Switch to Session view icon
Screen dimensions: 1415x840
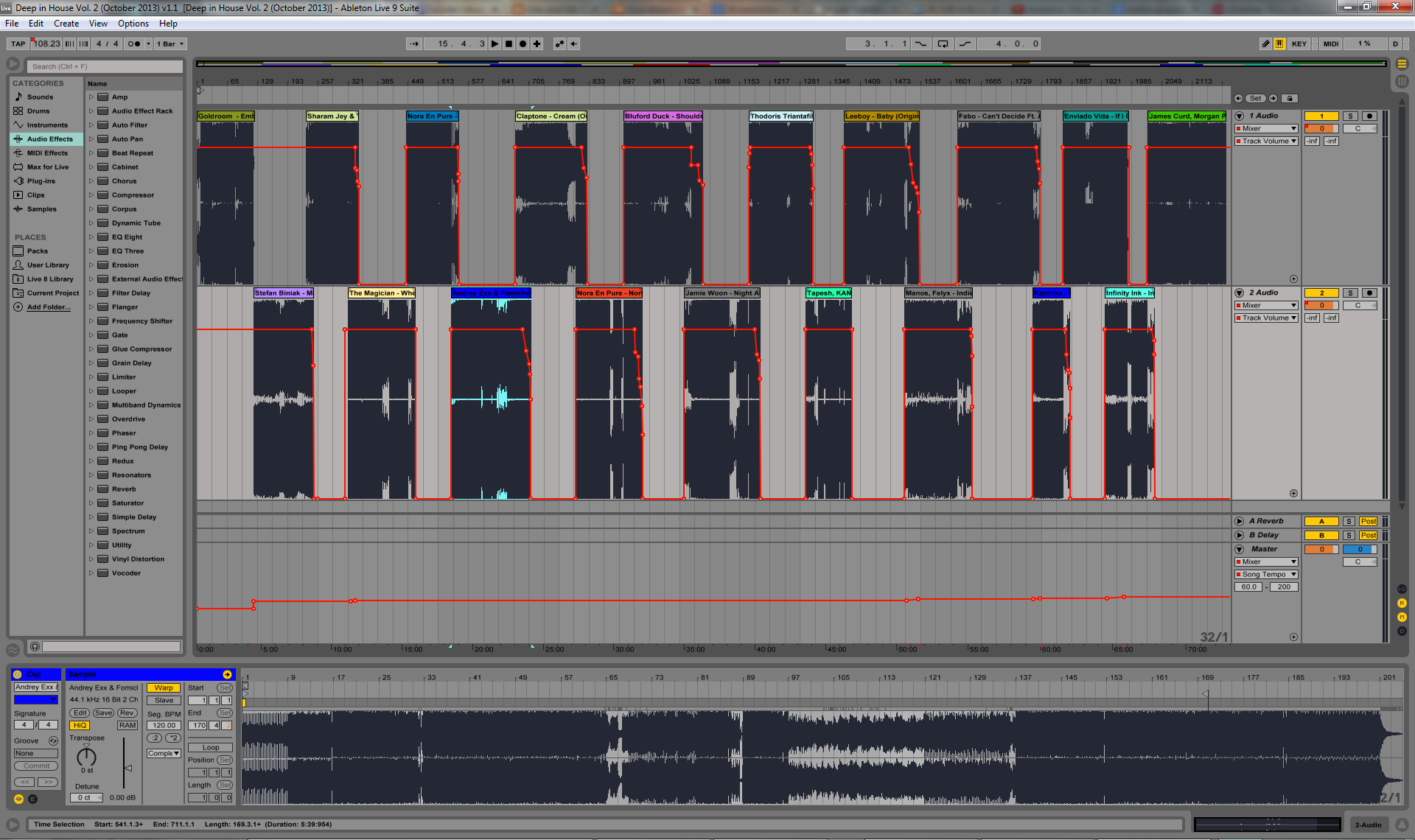click(x=1402, y=81)
